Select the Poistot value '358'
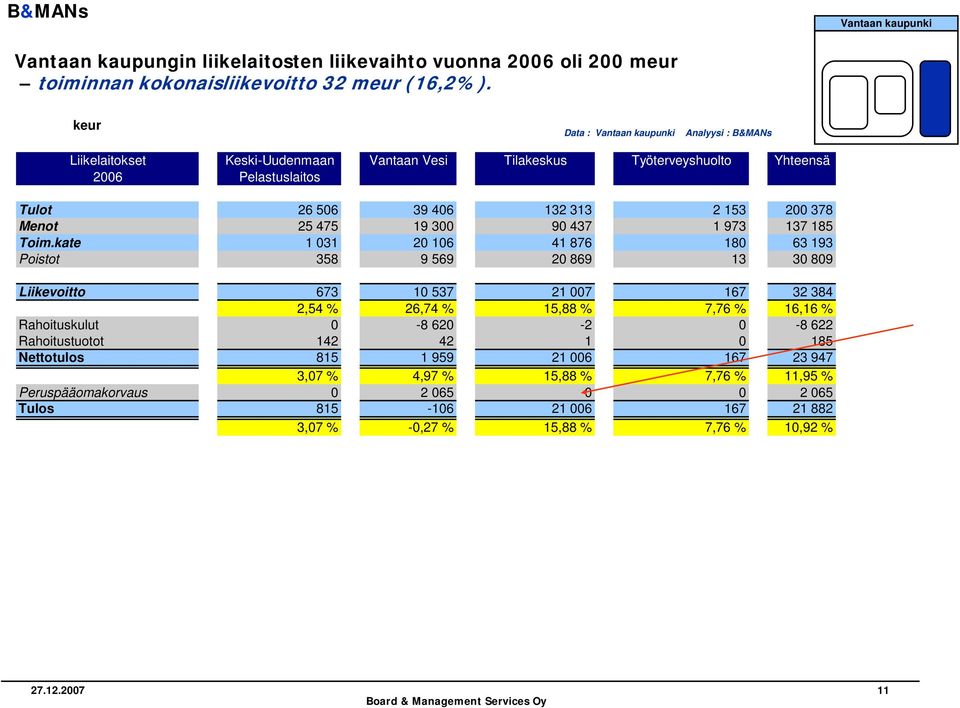The width and height of the screenshot is (960, 708). (x=327, y=259)
